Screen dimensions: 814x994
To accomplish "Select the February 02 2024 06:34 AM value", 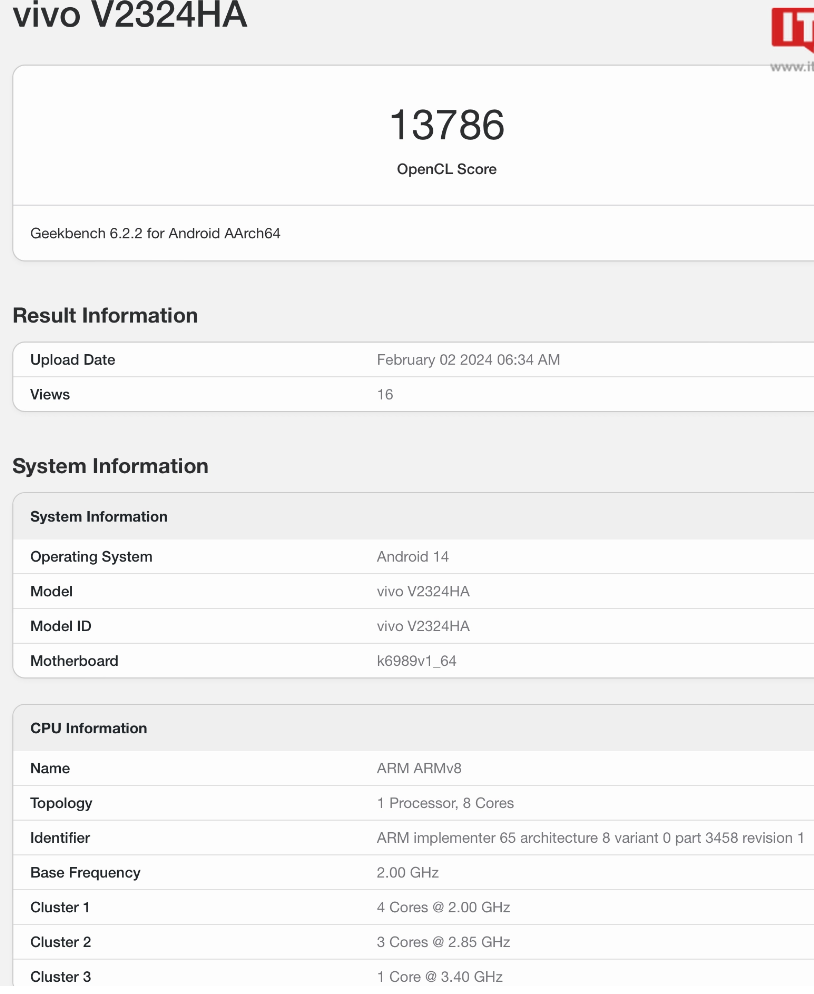I will click(x=468, y=360).
